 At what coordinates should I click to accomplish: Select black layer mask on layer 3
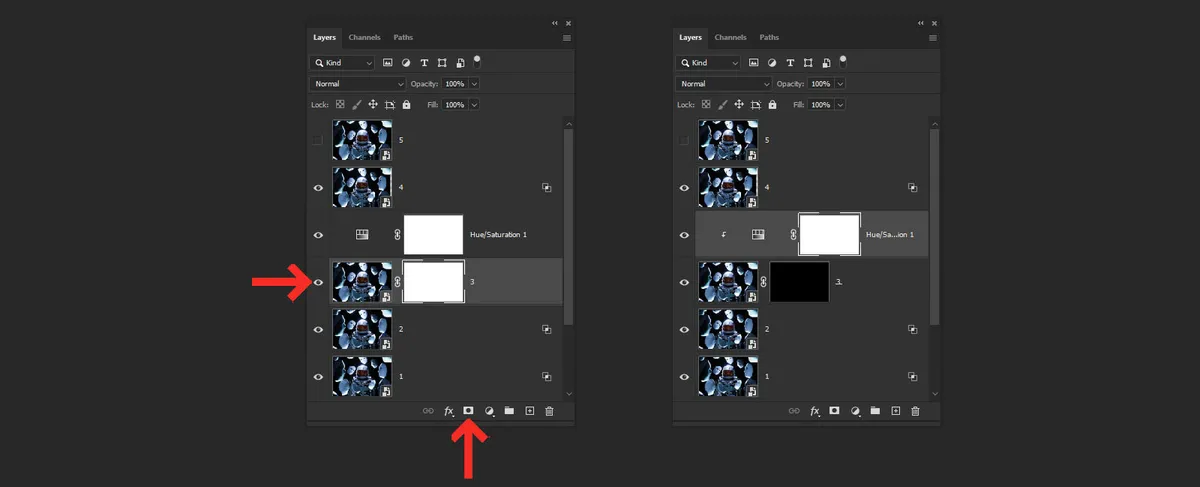tap(800, 282)
